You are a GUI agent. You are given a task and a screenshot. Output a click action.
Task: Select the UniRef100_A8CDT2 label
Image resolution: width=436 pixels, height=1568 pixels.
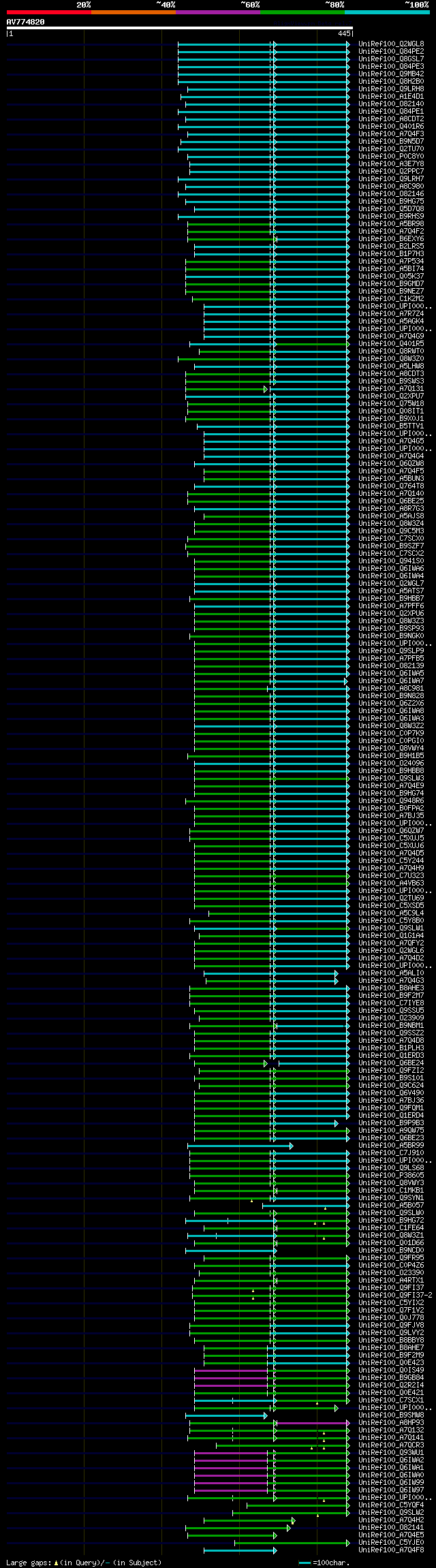[391, 119]
